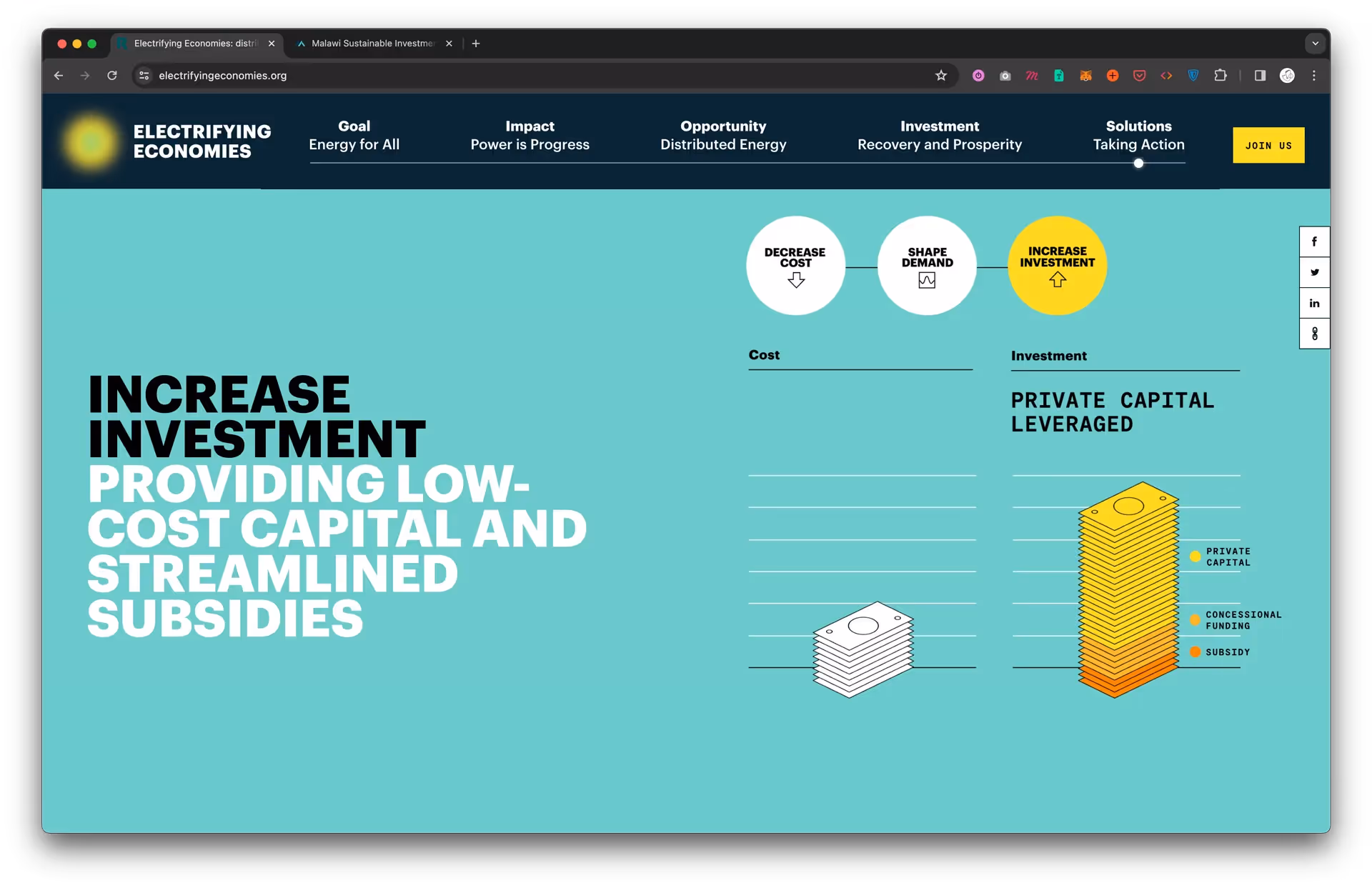Image resolution: width=1372 pixels, height=888 pixels.
Task: Share page on LinkedIn
Action: pos(1313,303)
